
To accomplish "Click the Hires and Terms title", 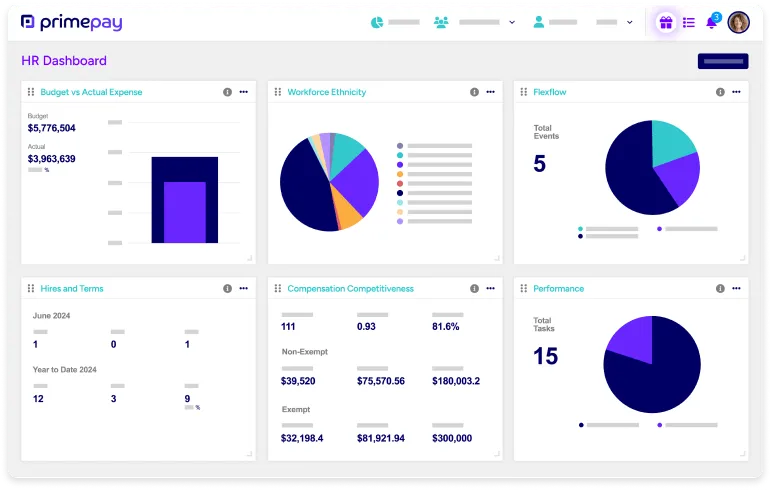I will (x=72, y=288).
